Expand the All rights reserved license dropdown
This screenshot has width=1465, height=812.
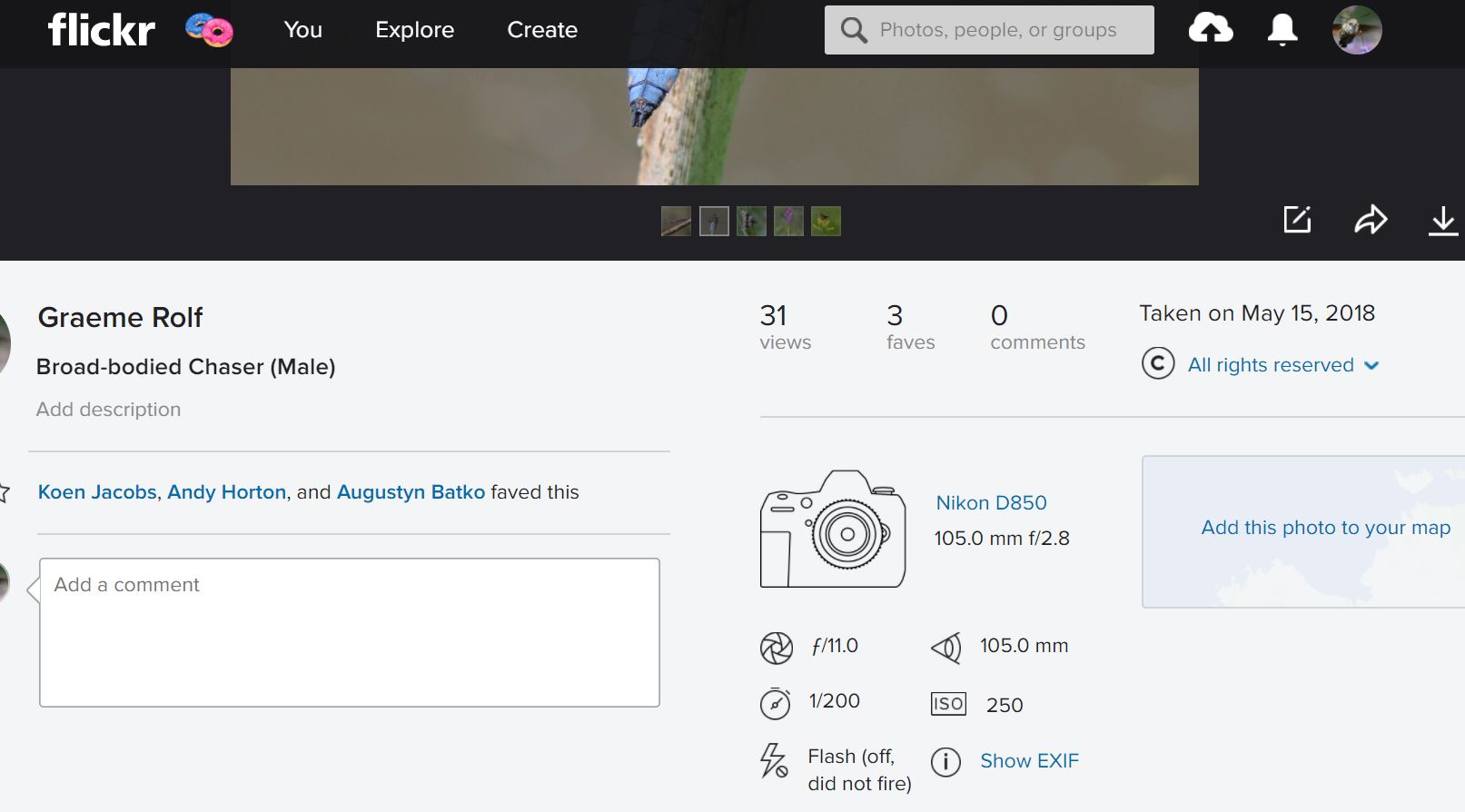1283,365
